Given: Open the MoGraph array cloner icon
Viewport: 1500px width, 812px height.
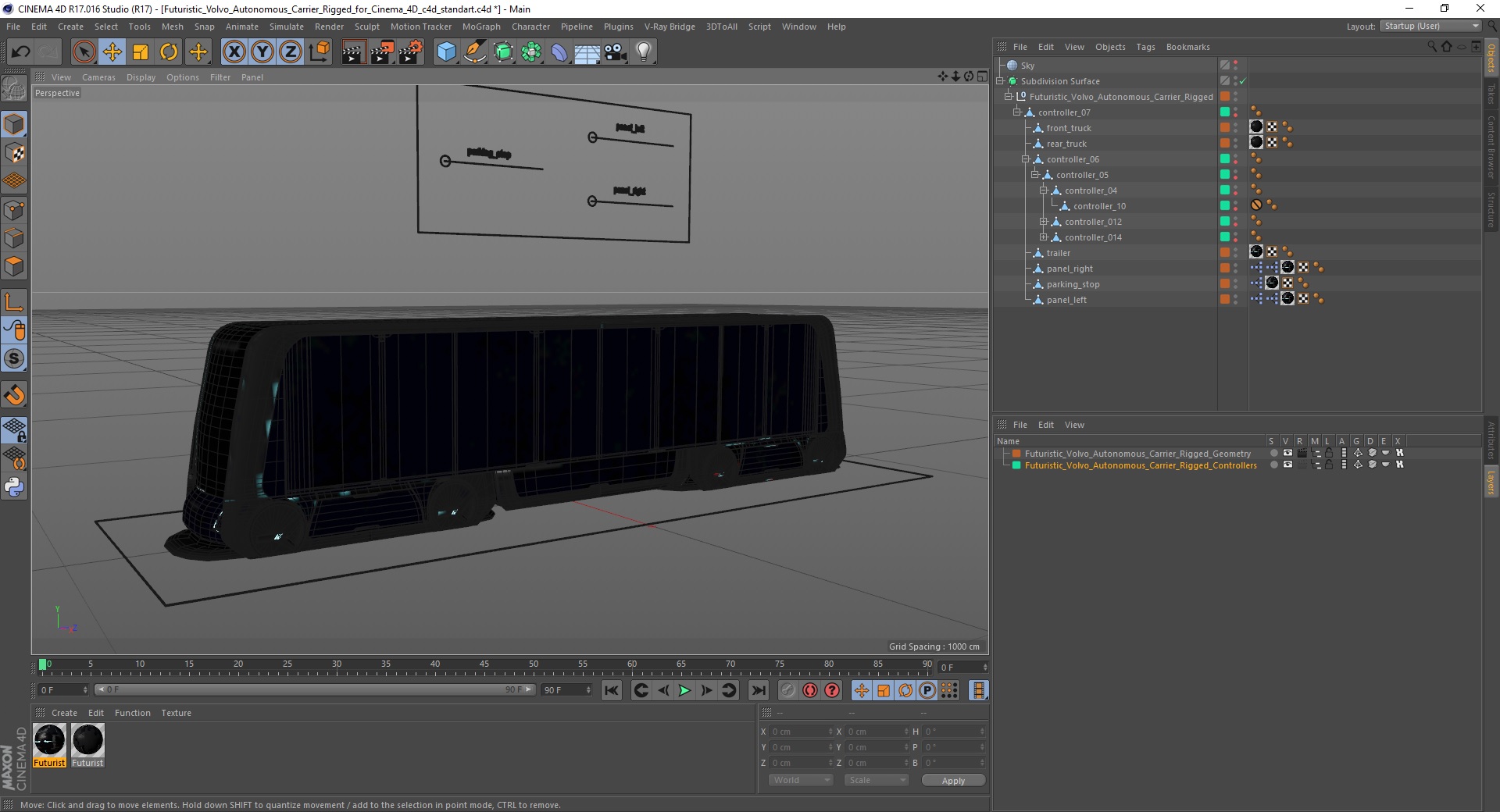Looking at the screenshot, I should (531, 52).
